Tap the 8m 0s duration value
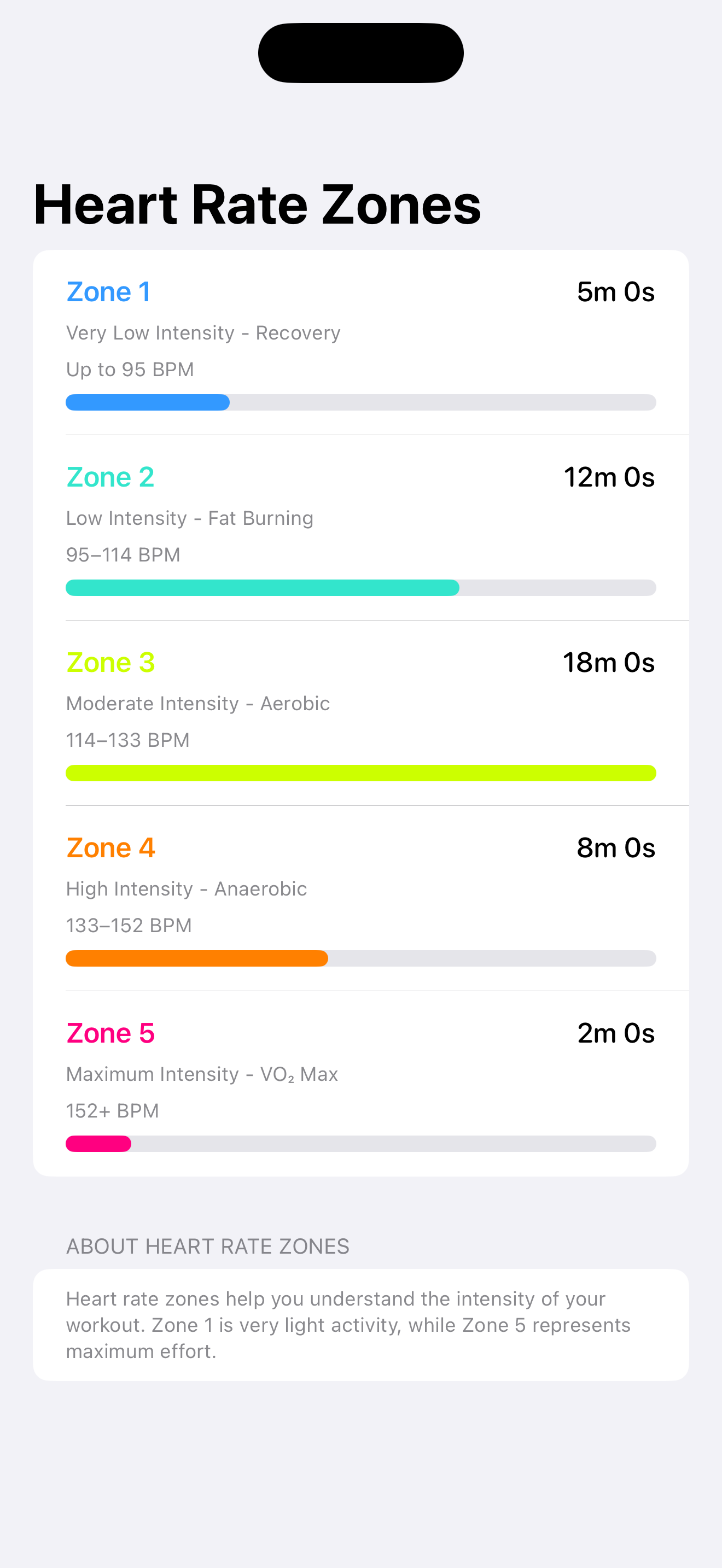 [615, 848]
